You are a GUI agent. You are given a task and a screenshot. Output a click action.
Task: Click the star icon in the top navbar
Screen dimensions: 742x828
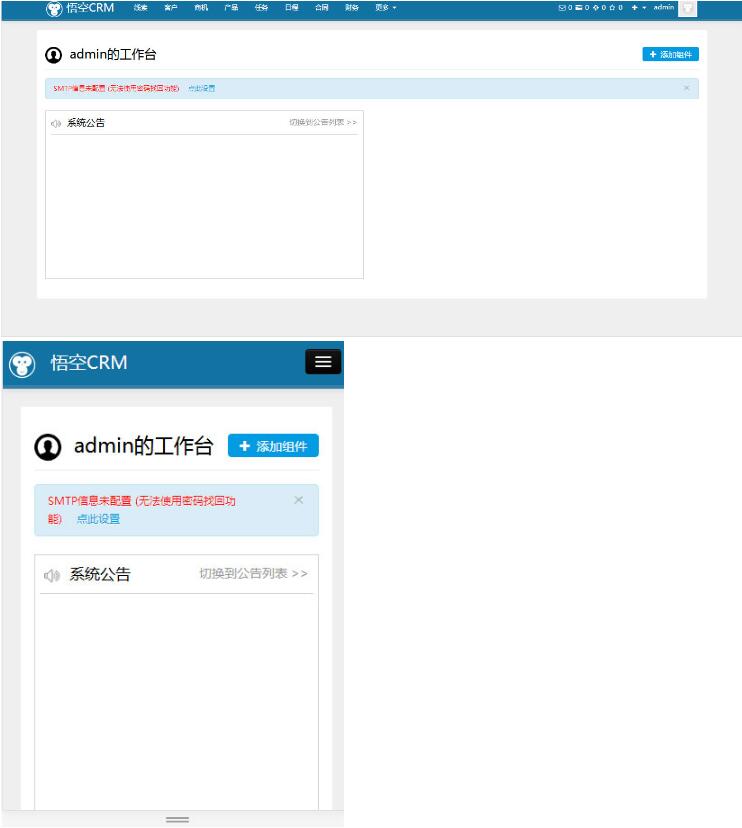point(612,8)
